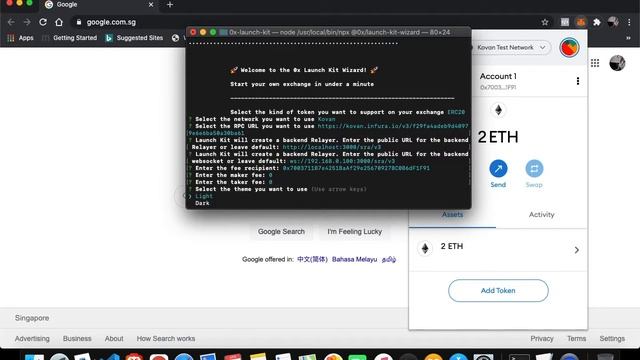The image size is (640, 360).
Task: Open Business footer link
Action: (x=77, y=338)
